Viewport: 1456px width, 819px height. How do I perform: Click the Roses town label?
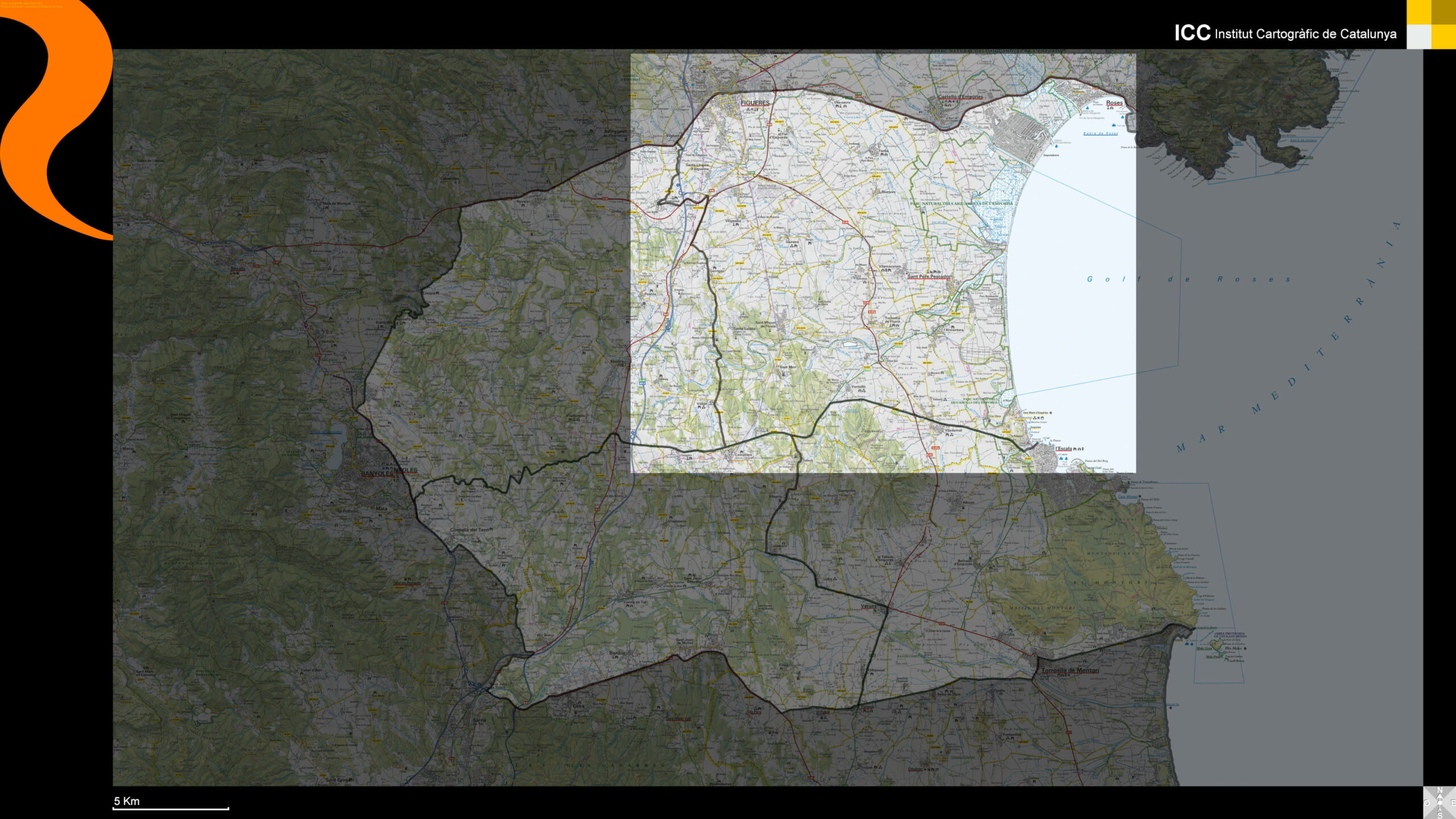1114,103
